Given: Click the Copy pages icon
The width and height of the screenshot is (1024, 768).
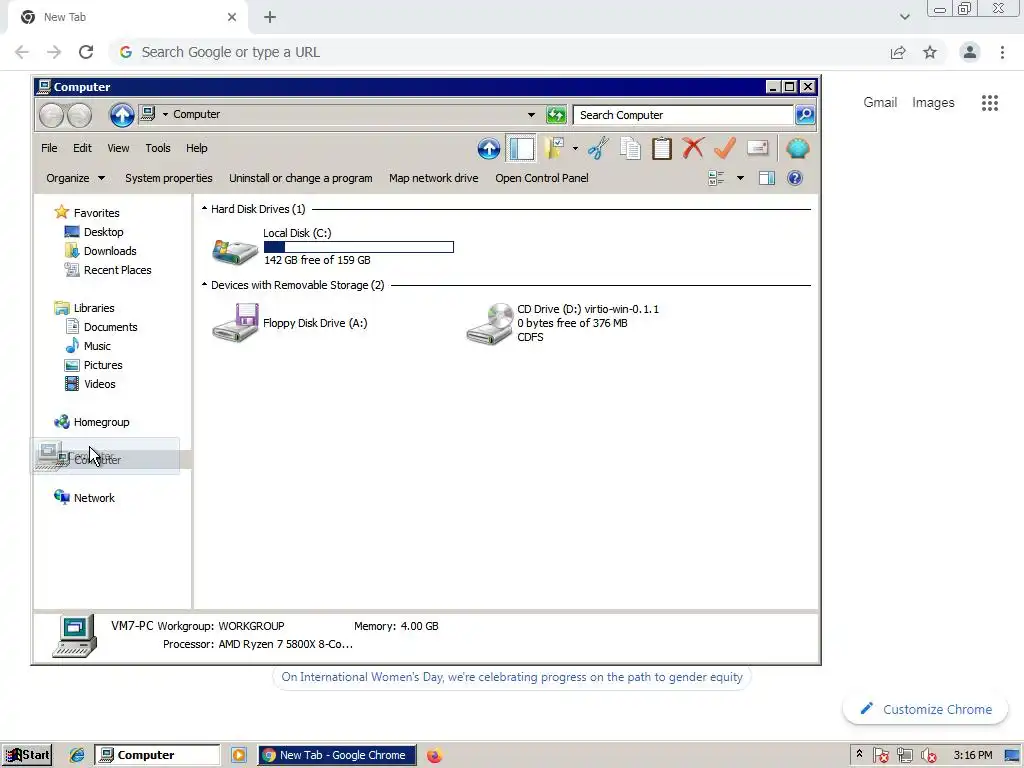Looking at the screenshot, I should (x=630, y=149).
